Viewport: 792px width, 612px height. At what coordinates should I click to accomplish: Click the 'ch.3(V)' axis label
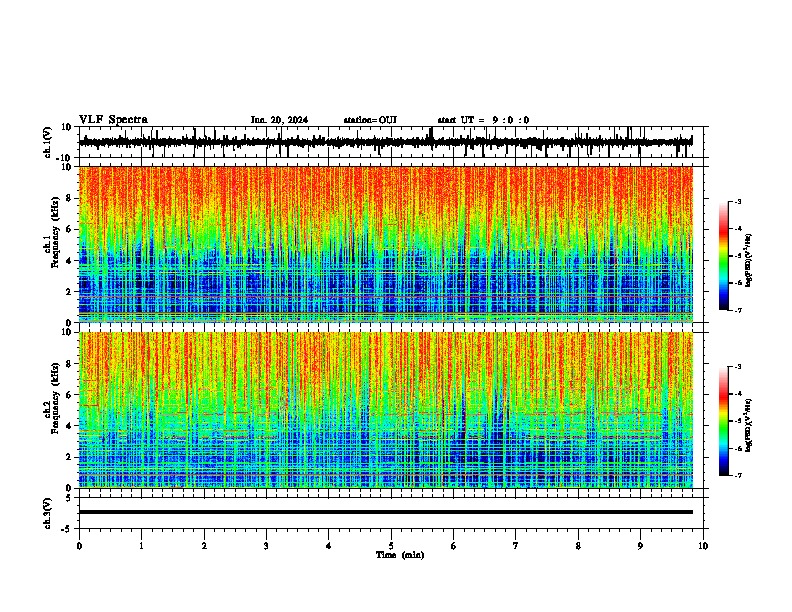click(48, 513)
